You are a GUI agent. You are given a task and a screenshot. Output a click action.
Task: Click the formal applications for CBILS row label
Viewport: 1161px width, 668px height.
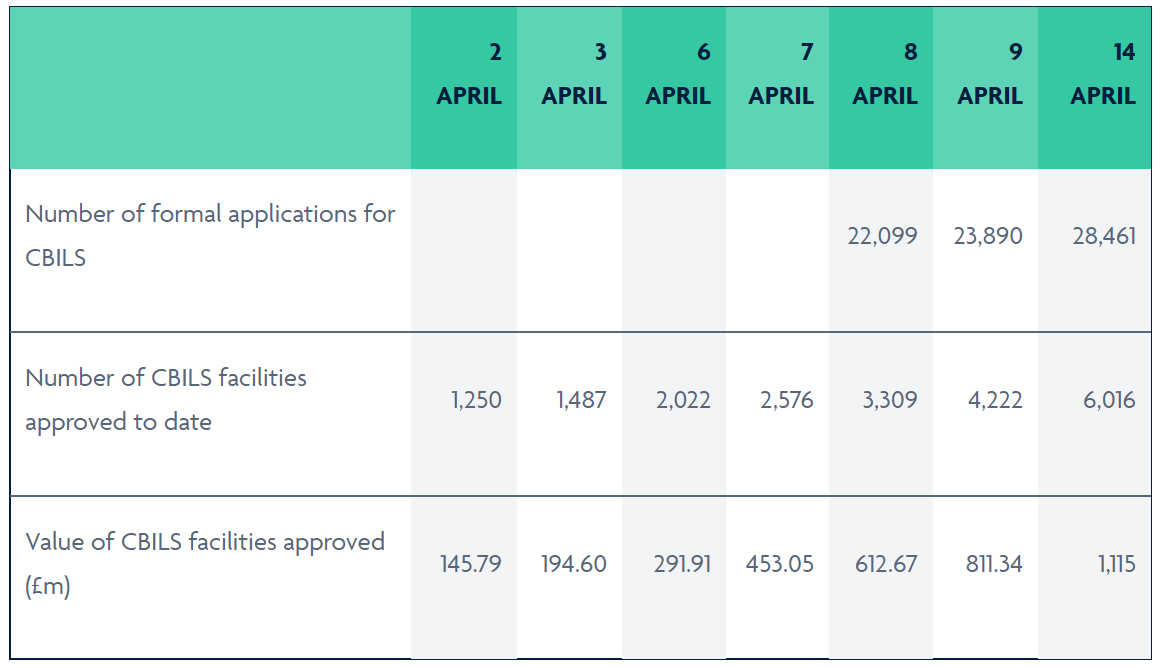(210, 236)
